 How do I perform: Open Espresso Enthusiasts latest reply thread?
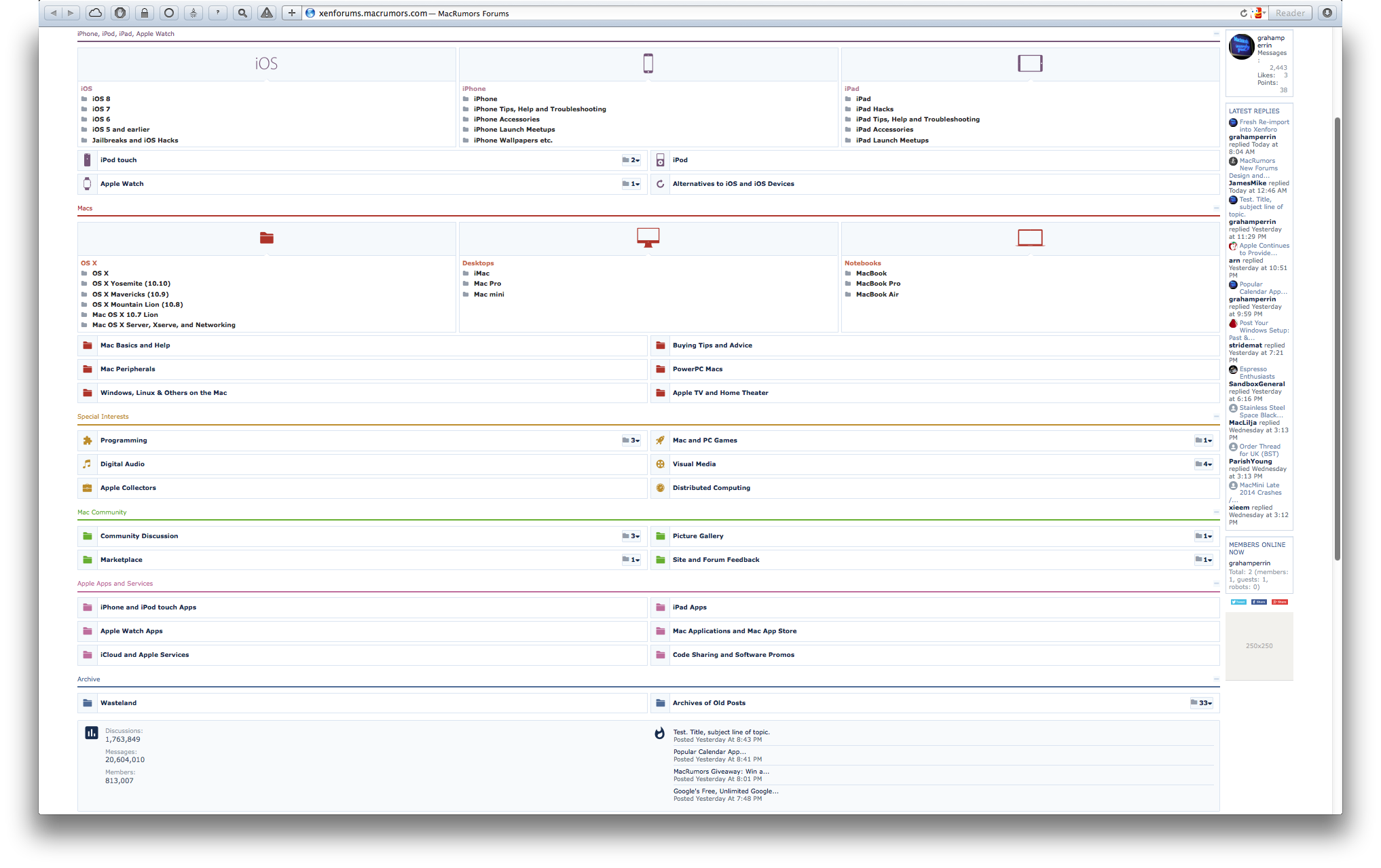[1257, 373]
